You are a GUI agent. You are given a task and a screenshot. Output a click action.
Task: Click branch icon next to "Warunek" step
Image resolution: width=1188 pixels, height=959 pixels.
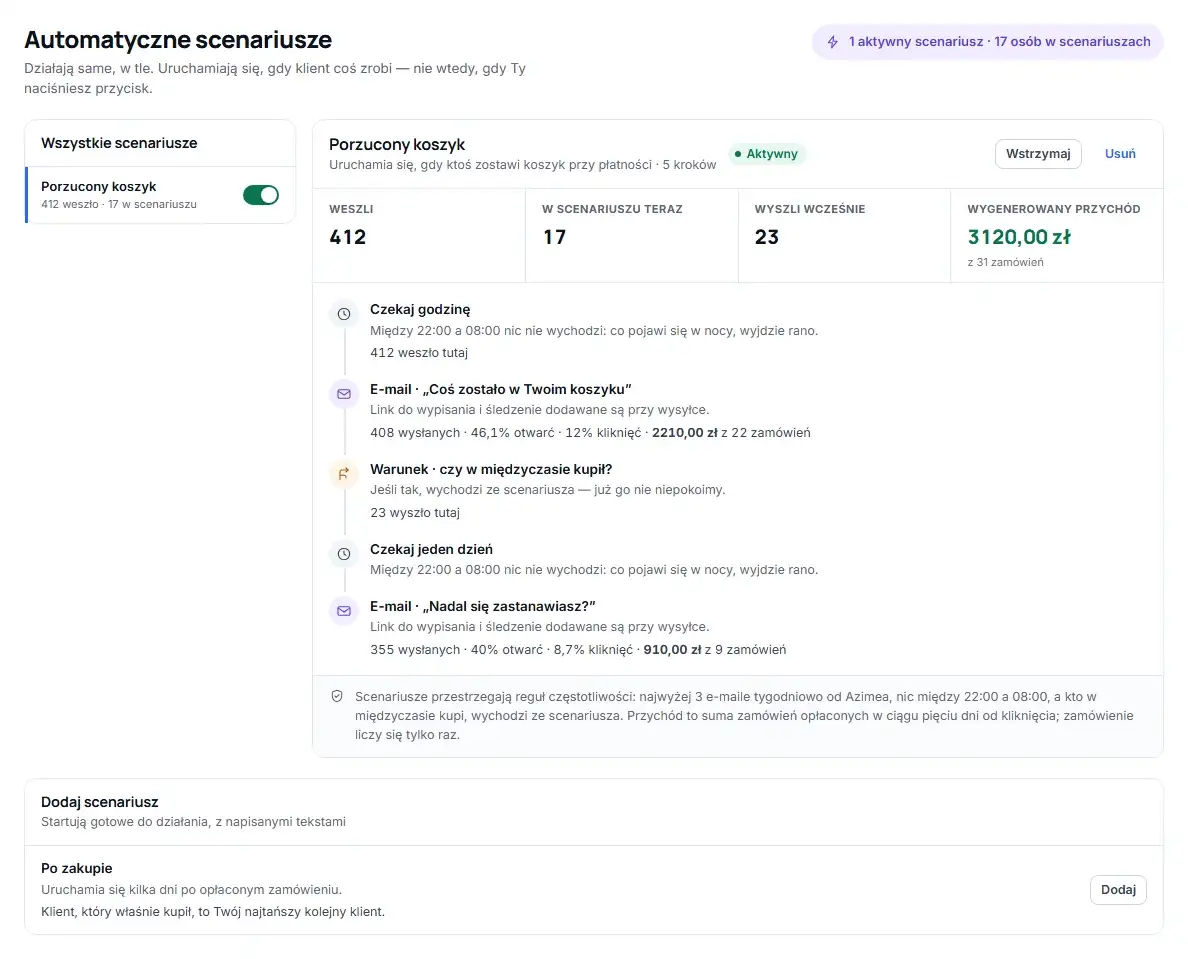(344, 473)
